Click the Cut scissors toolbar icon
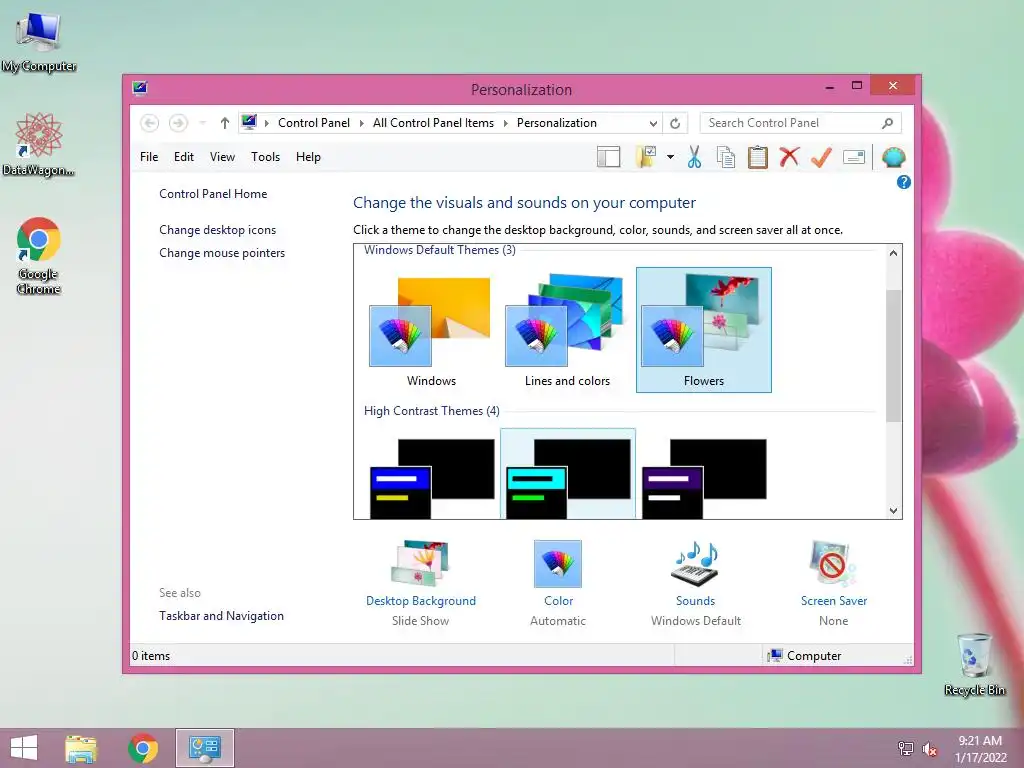 coord(694,157)
